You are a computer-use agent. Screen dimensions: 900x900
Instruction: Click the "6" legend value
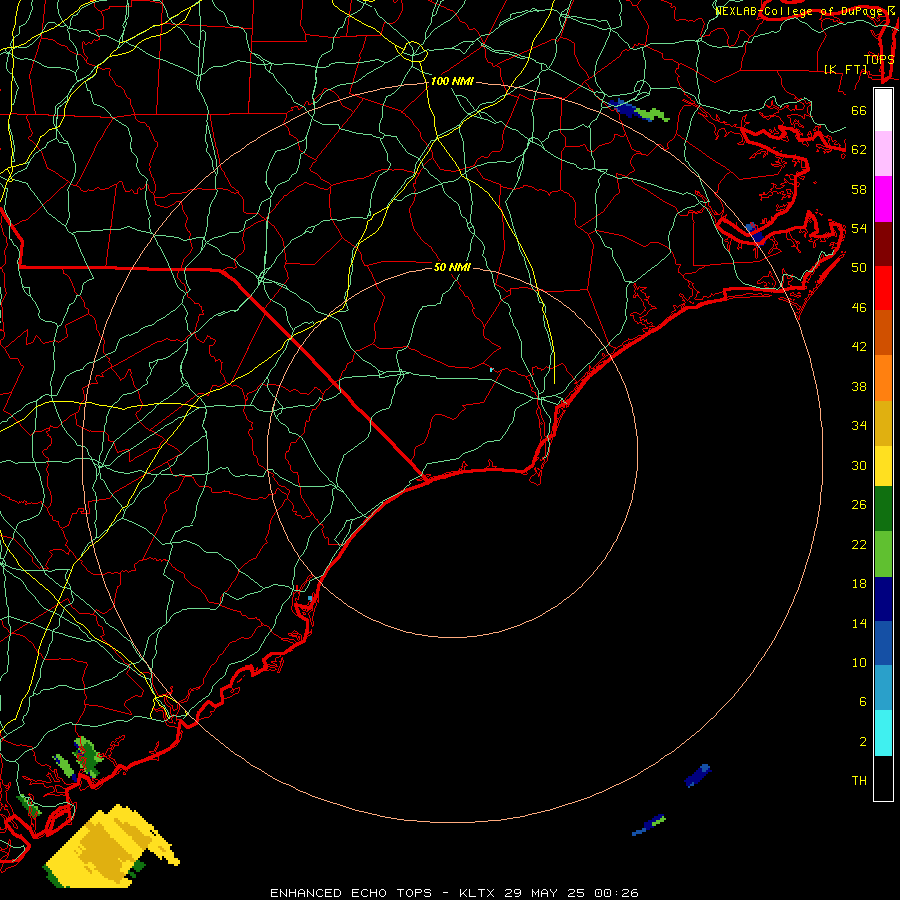[863, 702]
